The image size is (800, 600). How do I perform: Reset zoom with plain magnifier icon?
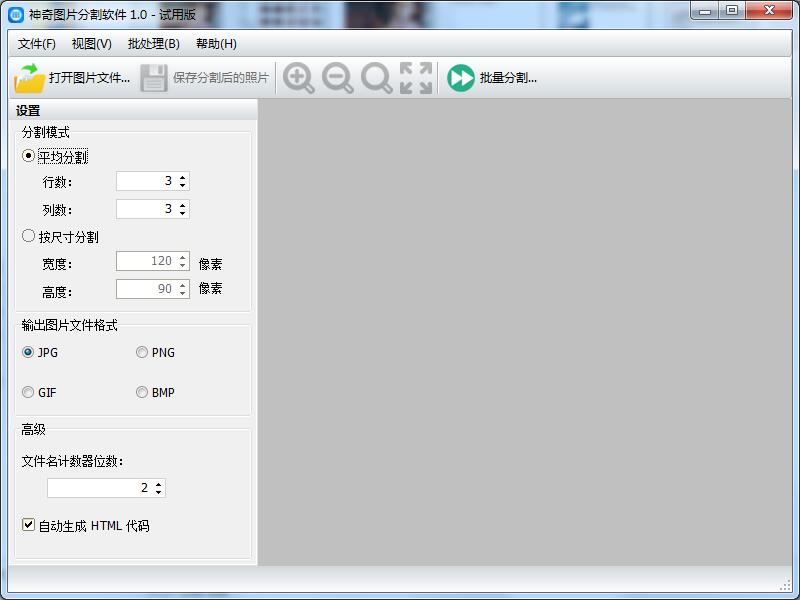pos(377,78)
